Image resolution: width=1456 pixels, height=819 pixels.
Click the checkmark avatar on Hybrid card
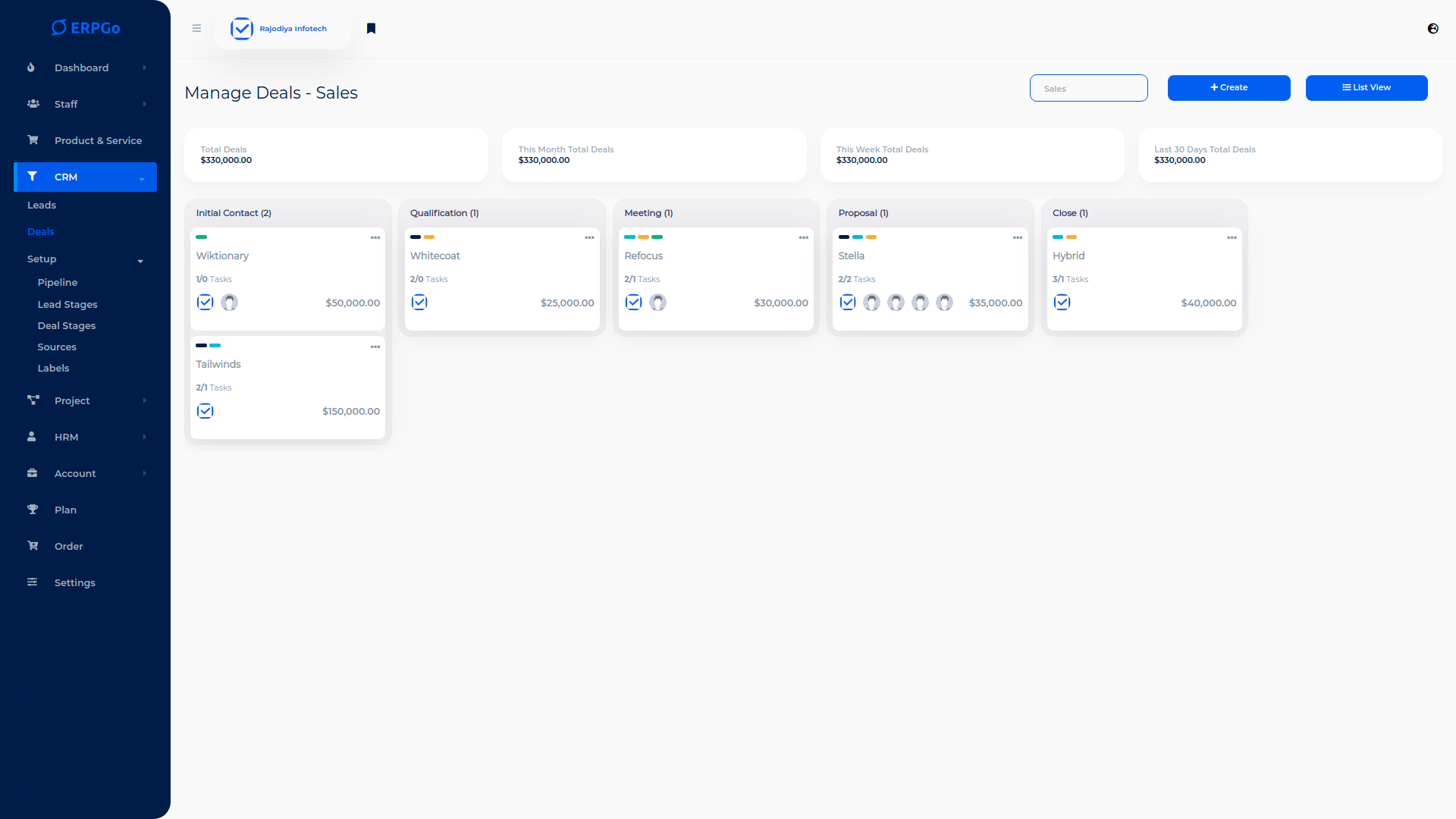click(1062, 303)
